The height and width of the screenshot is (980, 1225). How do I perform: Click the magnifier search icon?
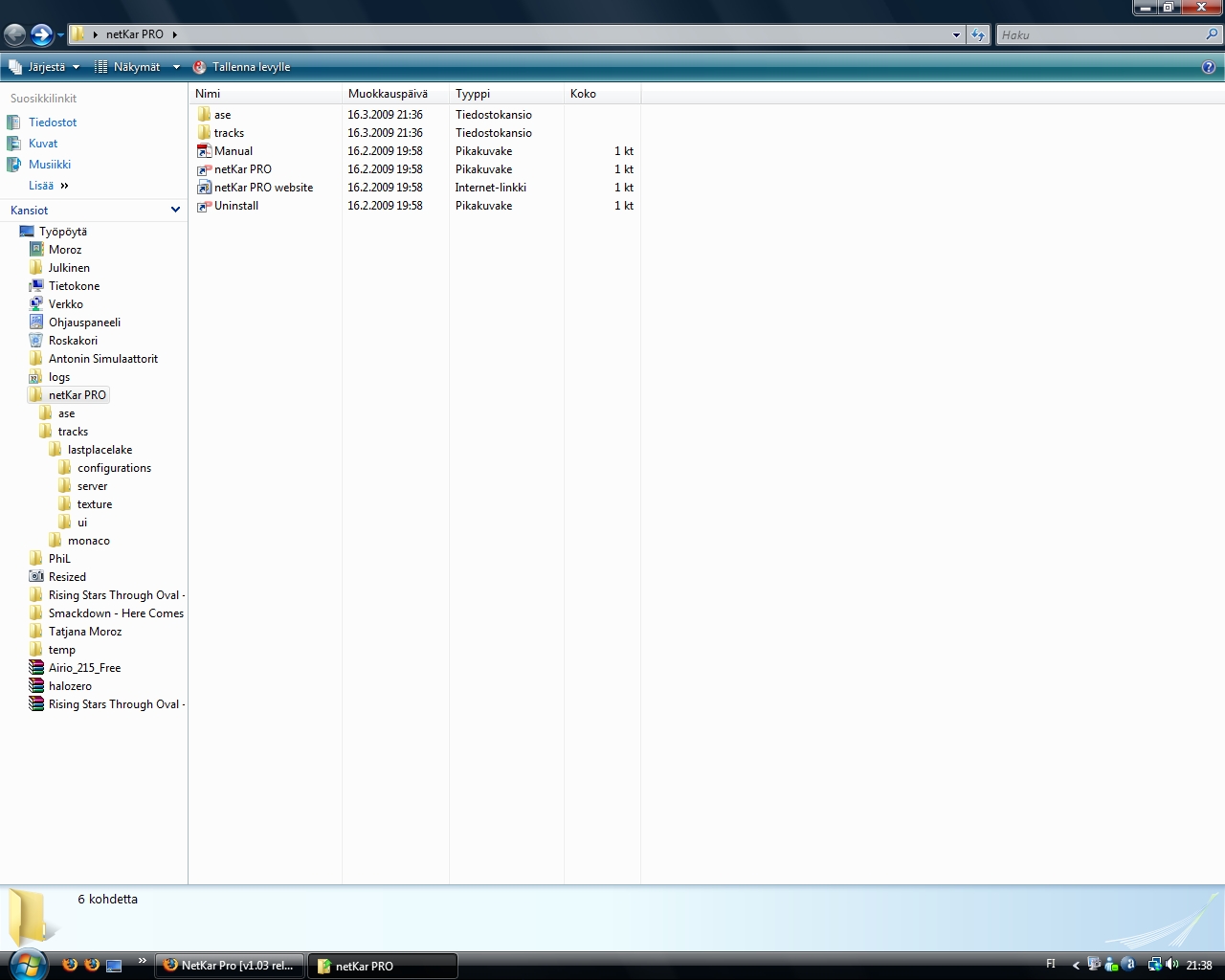(x=1213, y=34)
